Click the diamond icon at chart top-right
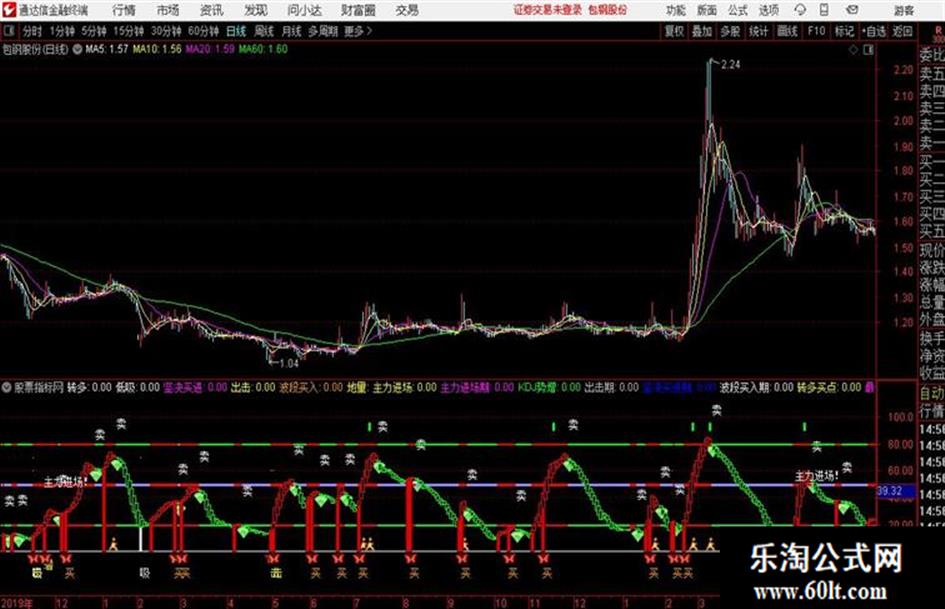The width and height of the screenshot is (945, 609). pyautogui.click(x=853, y=50)
